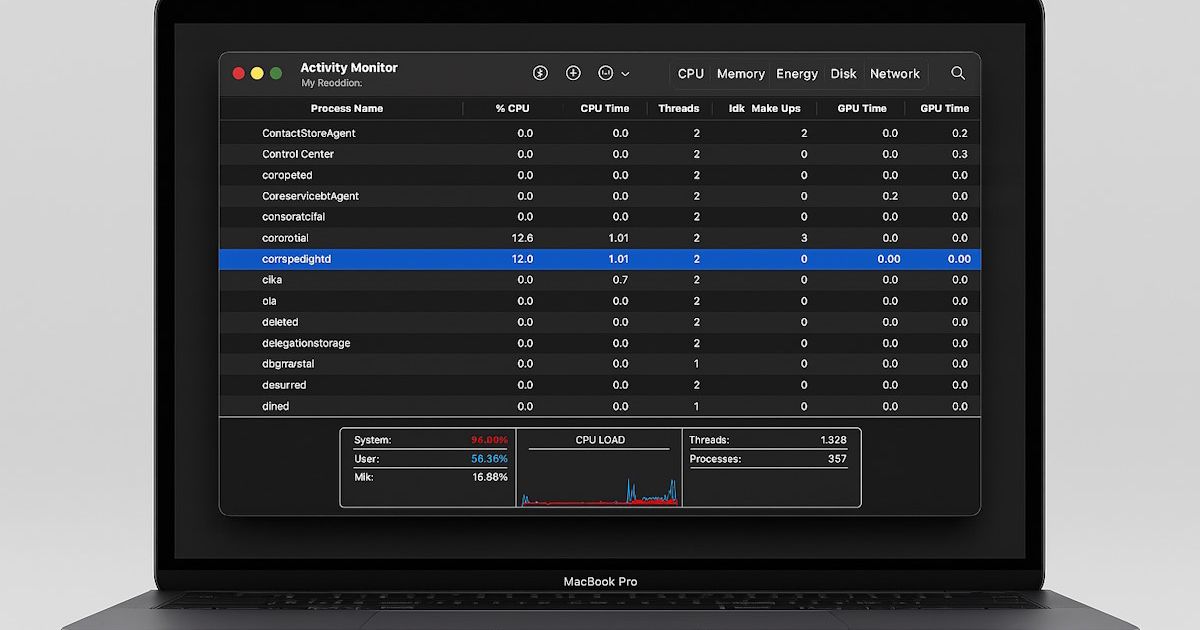
Task: Sort by the Process Name column header
Action: pyautogui.click(x=347, y=108)
